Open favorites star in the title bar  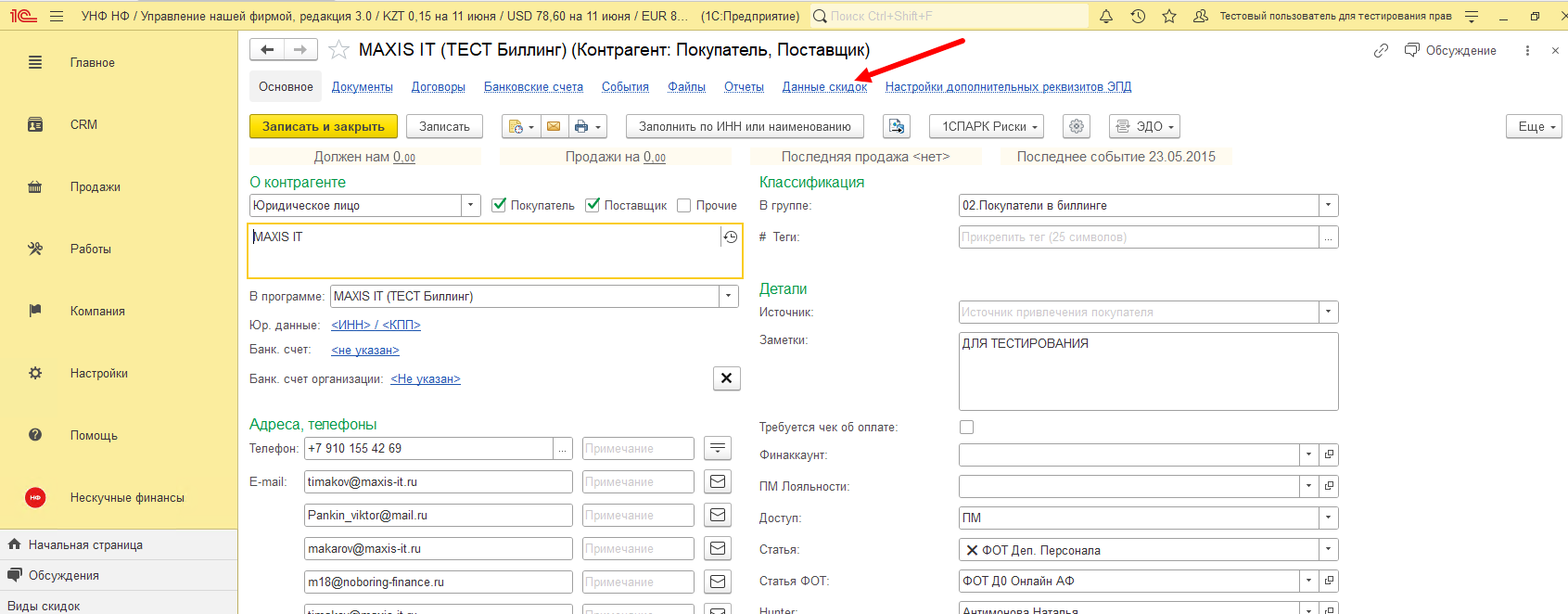tap(1169, 16)
